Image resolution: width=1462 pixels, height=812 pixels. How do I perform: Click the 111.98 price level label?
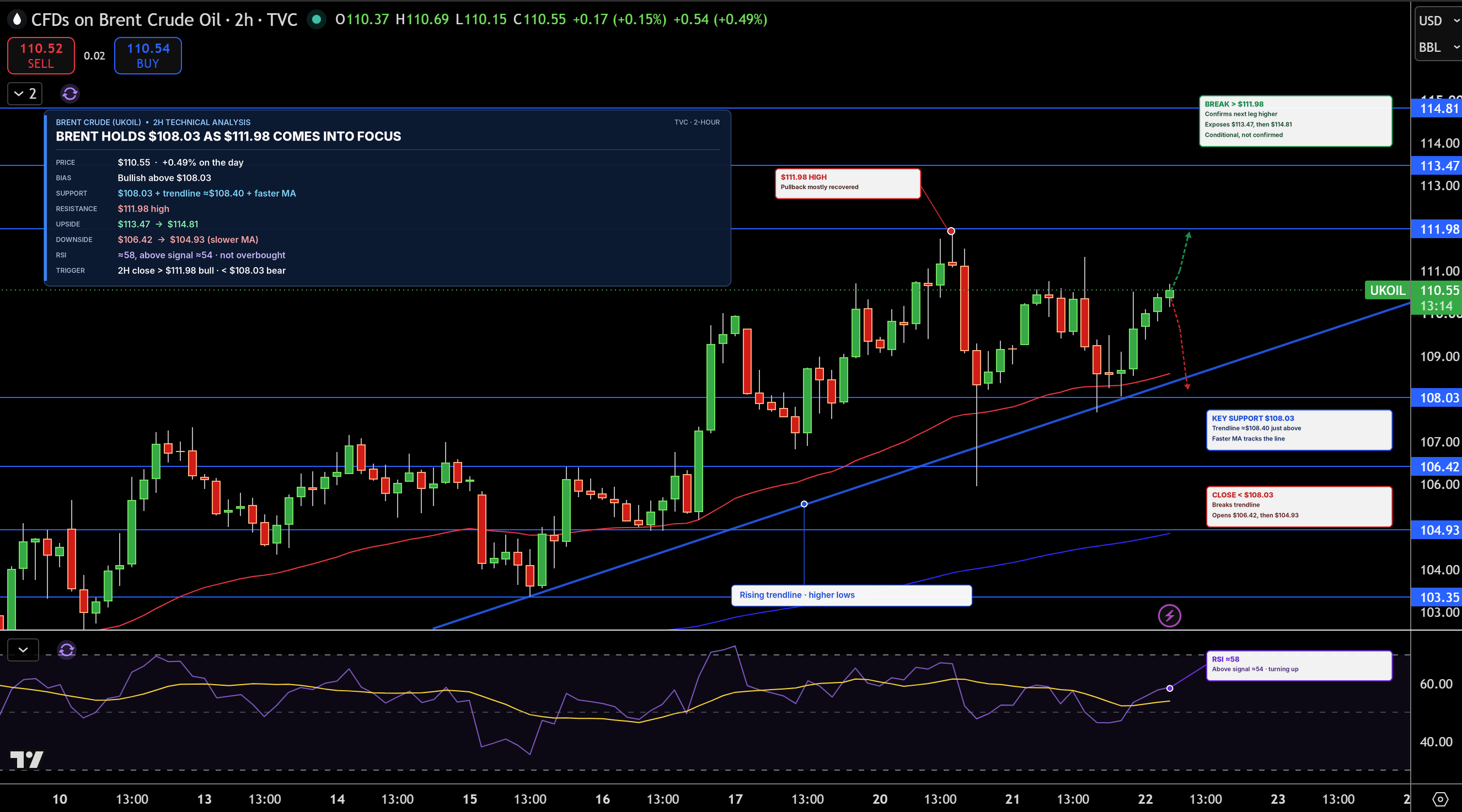pyautogui.click(x=1437, y=229)
